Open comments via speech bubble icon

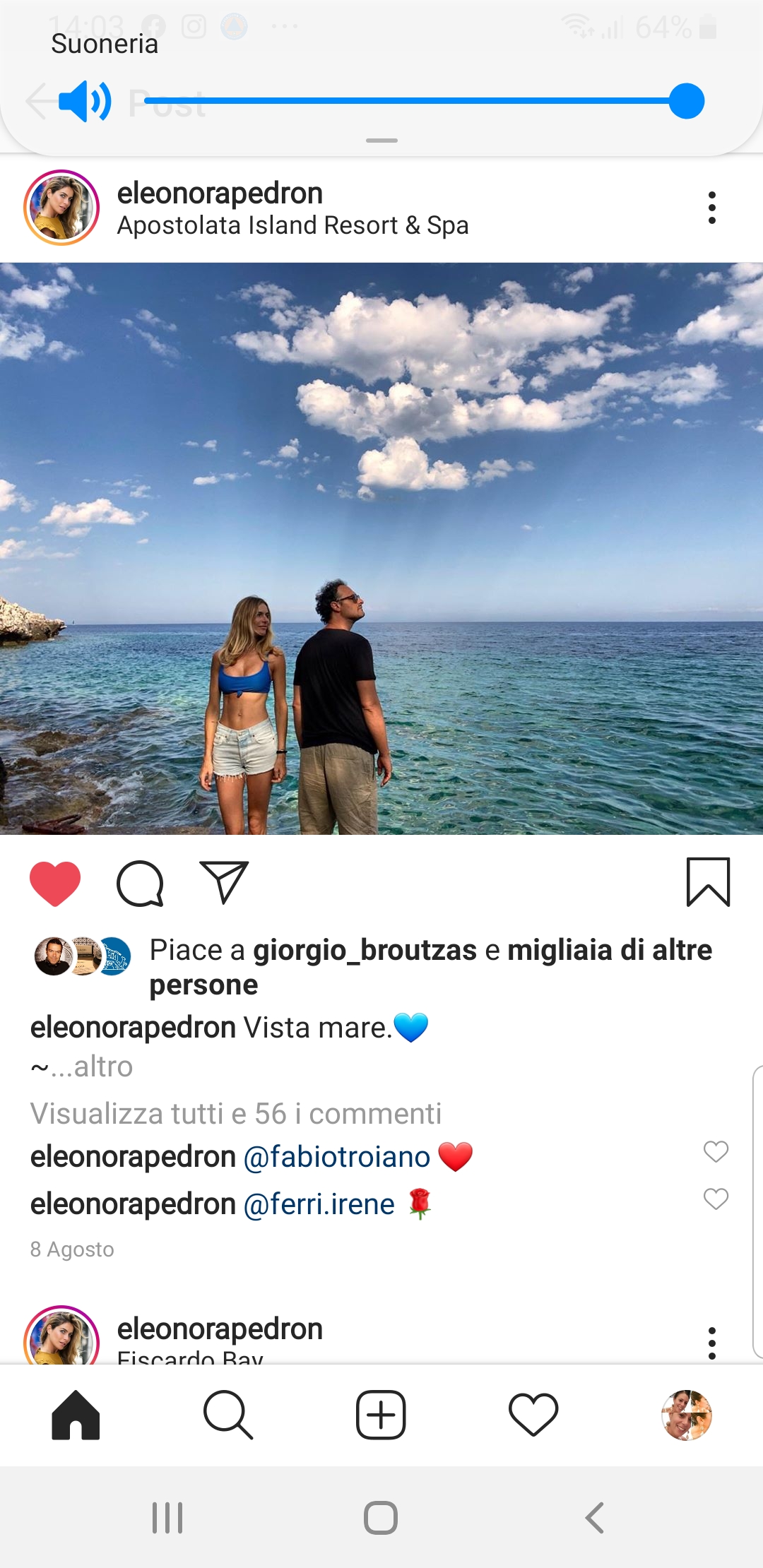(x=140, y=884)
